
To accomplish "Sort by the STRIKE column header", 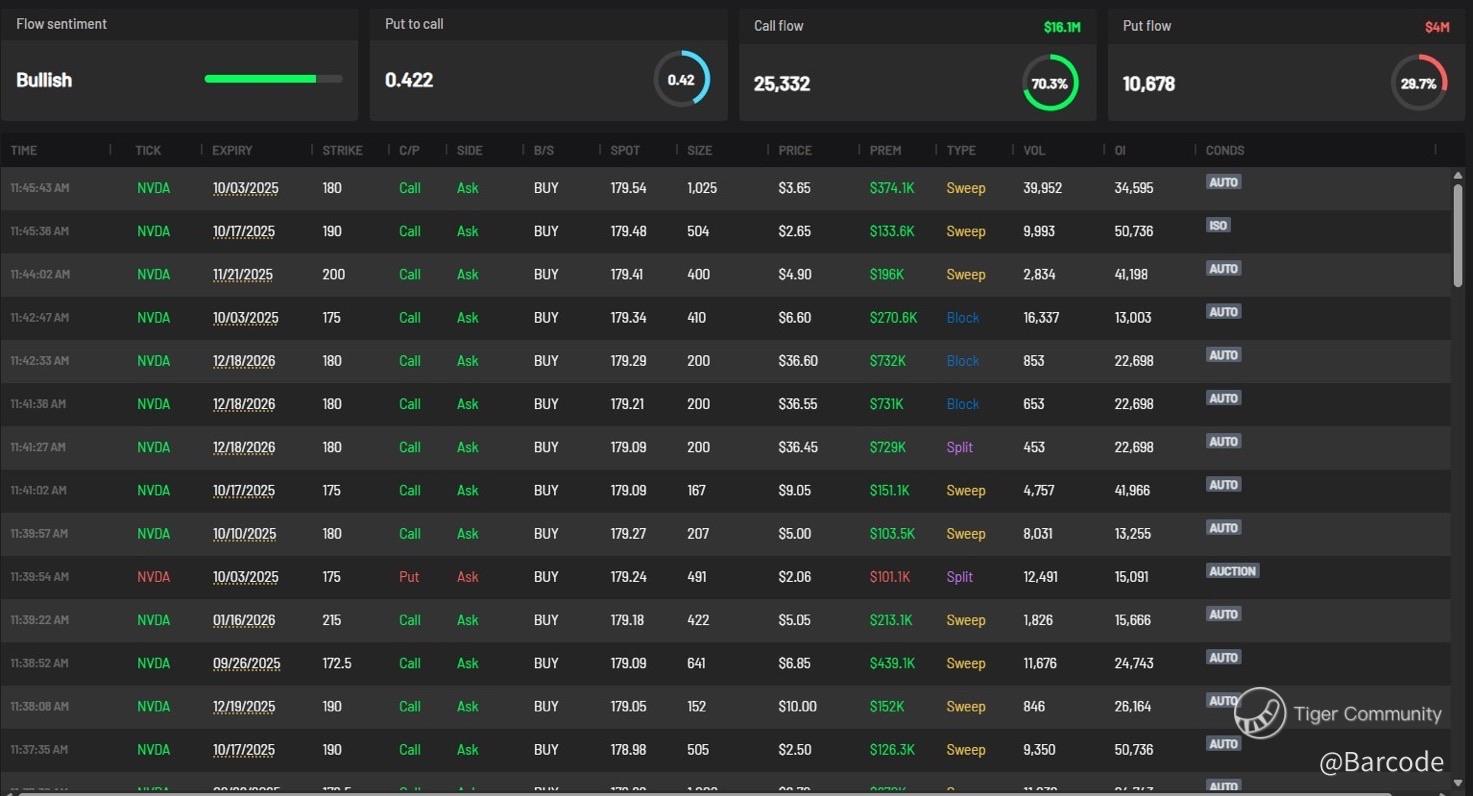I will click(x=342, y=150).
